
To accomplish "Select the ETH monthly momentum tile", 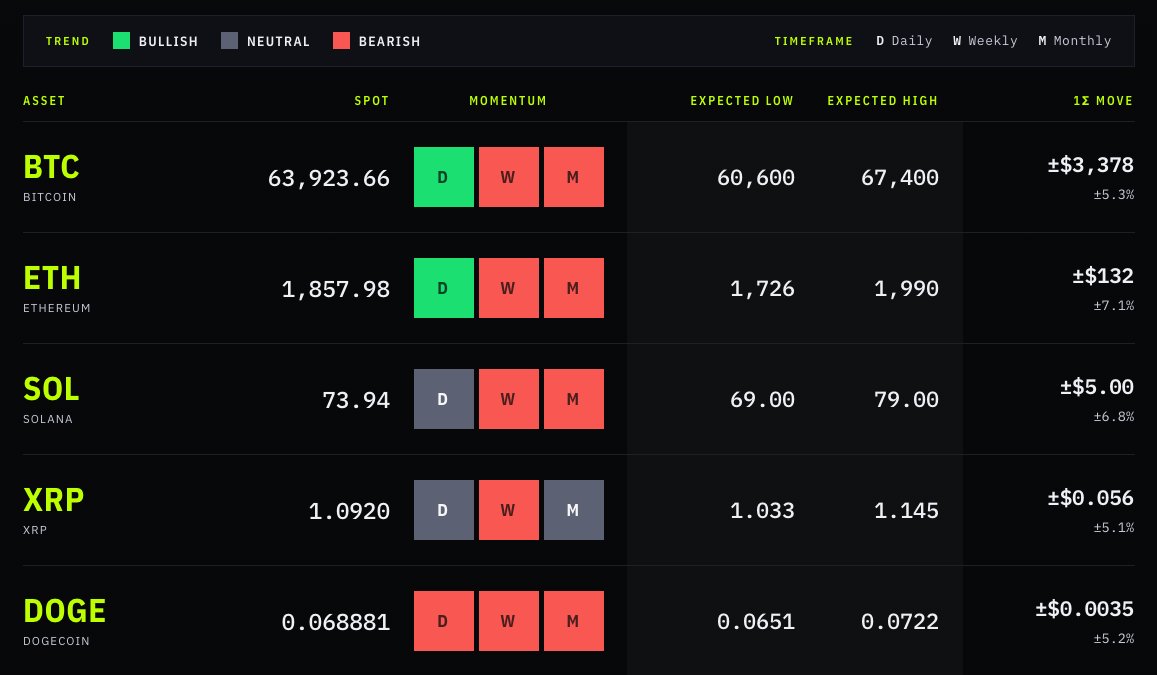I will (x=573, y=288).
